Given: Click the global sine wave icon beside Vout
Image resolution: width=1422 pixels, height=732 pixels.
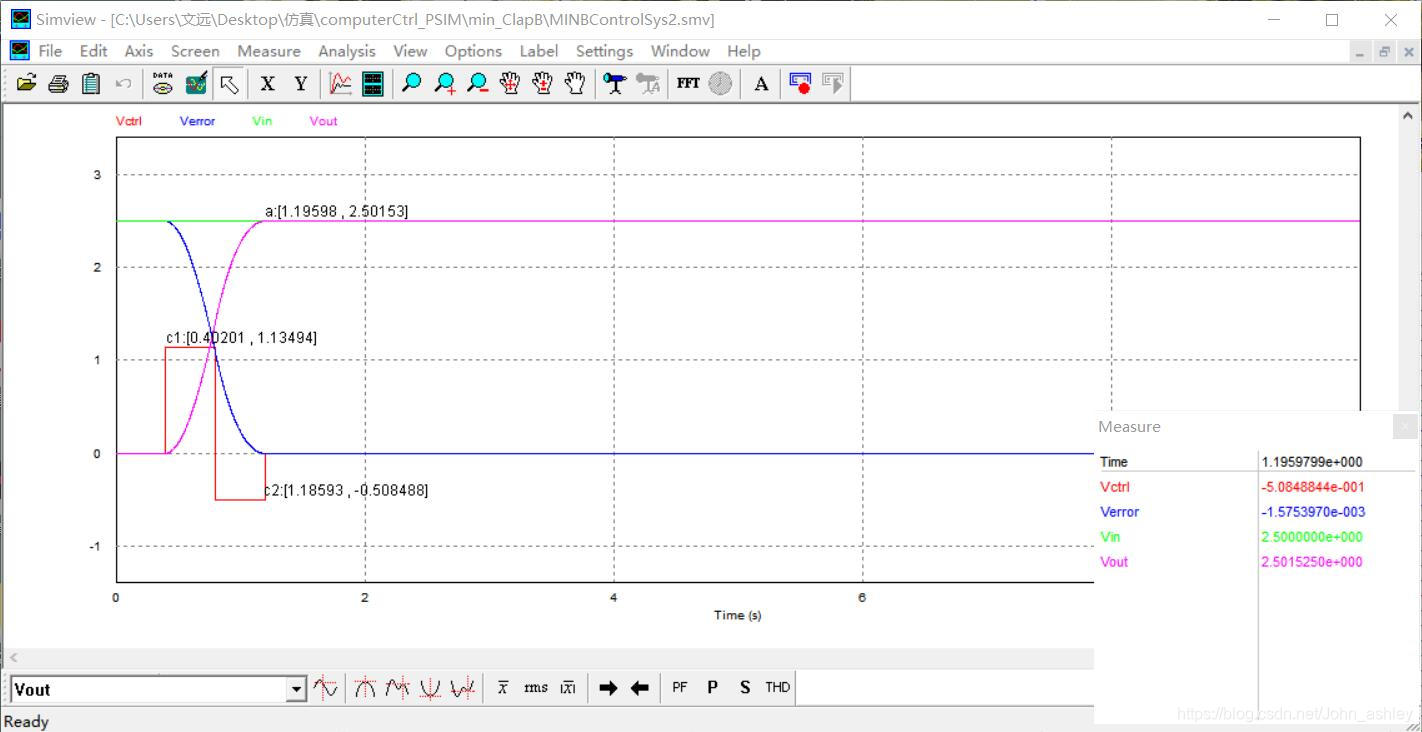Looking at the screenshot, I should tap(325, 688).
